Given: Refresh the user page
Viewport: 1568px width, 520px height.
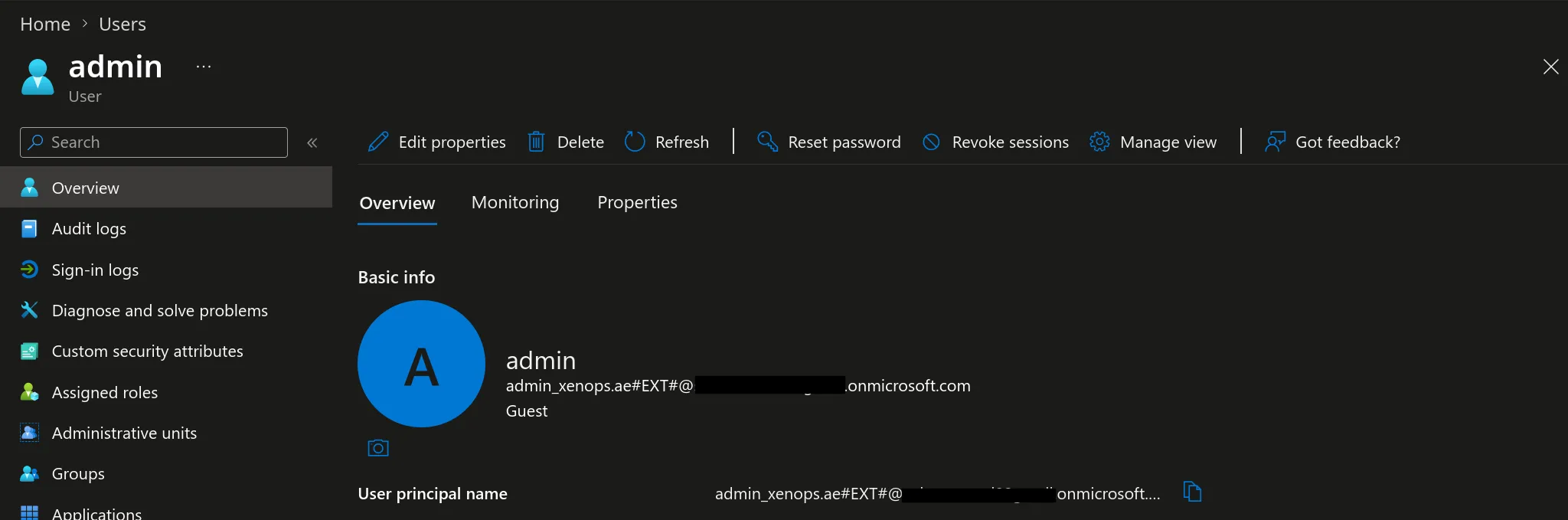Looking at the screenshot, I should (x=667, y=142).
